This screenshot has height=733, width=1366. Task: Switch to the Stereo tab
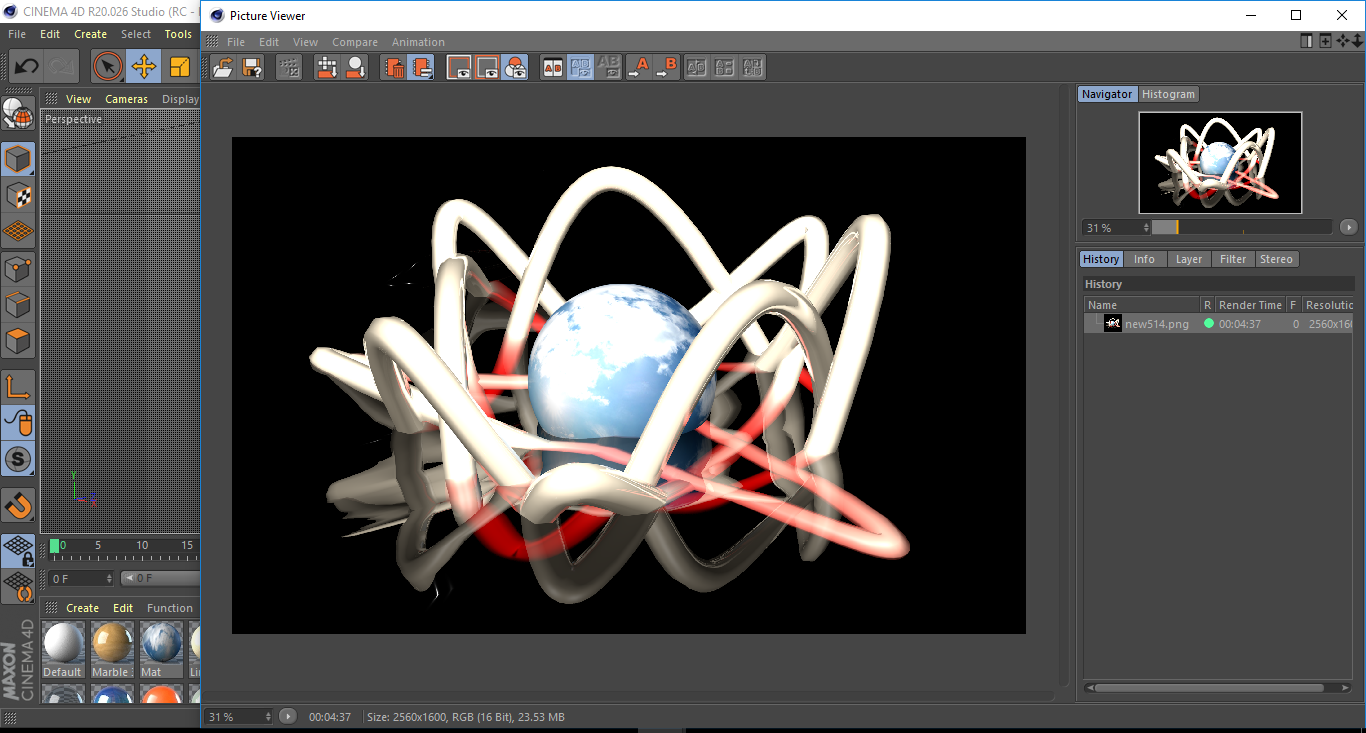pyautogui.click(x=1276, y=259)
